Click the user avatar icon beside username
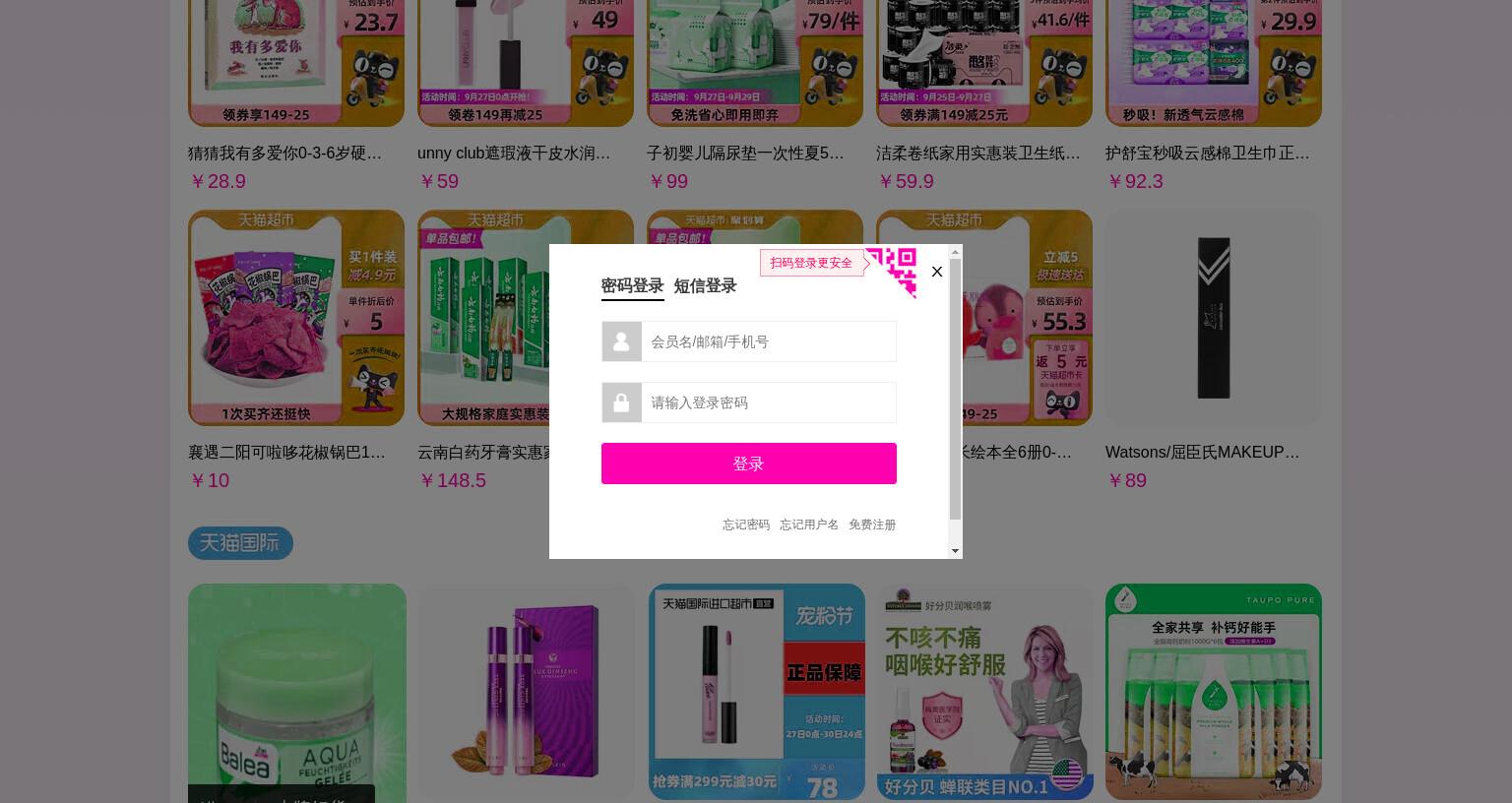The image size is (1512, 803). 621,341
